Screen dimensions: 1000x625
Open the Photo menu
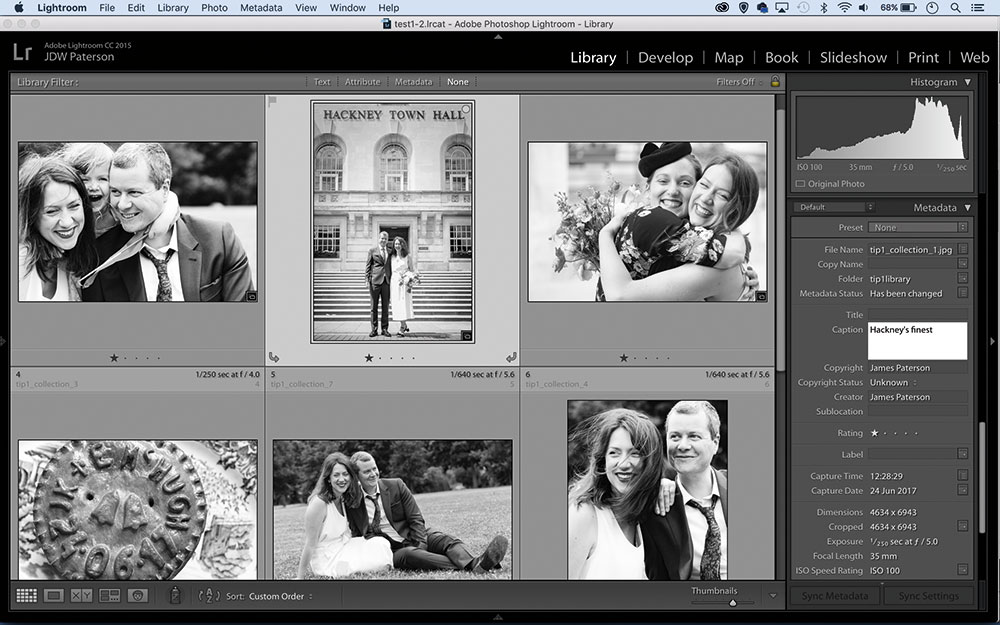[x=214, y=8]
